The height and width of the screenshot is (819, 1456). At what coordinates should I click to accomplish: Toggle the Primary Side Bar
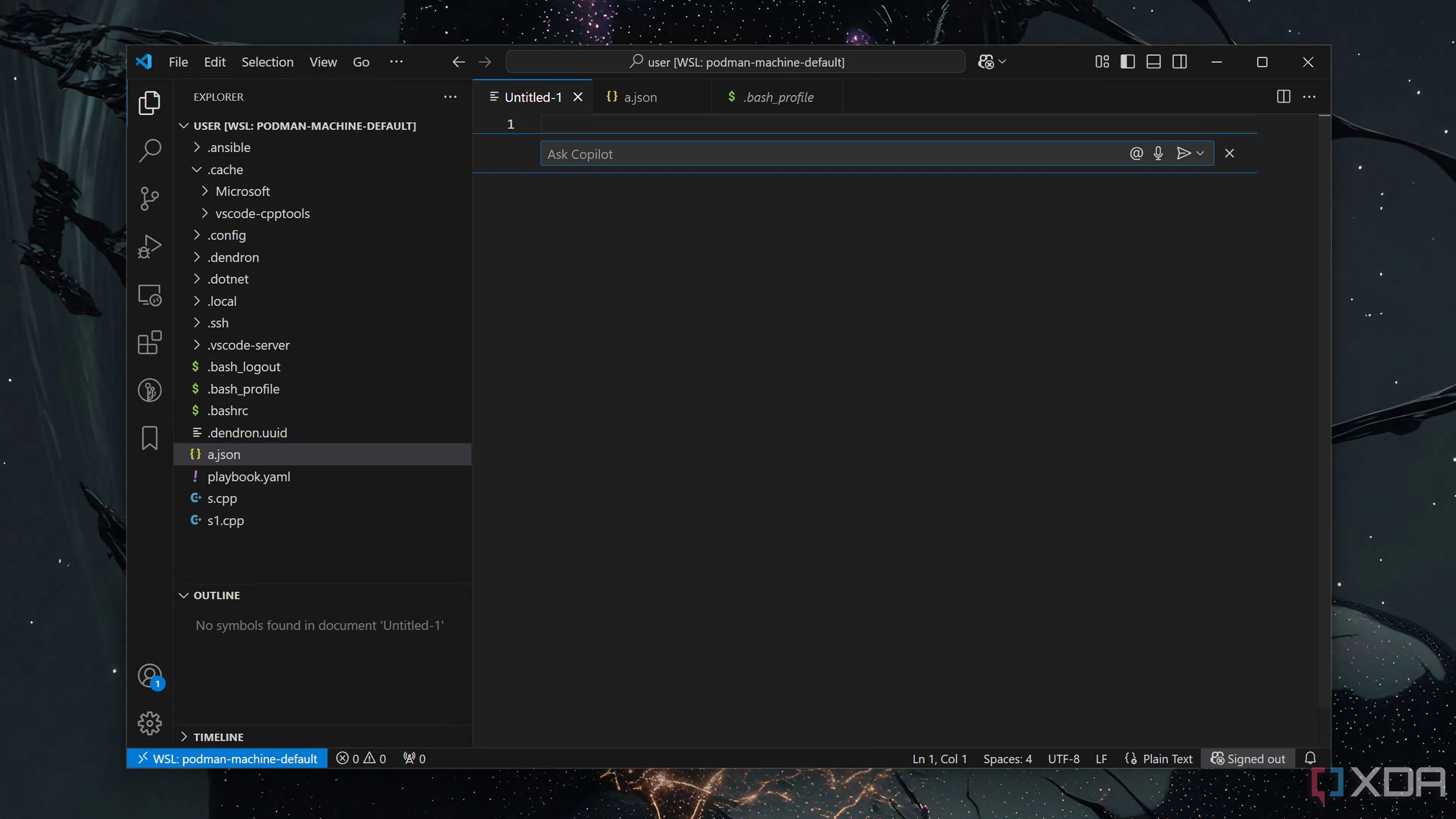(x=1128, y=61)
